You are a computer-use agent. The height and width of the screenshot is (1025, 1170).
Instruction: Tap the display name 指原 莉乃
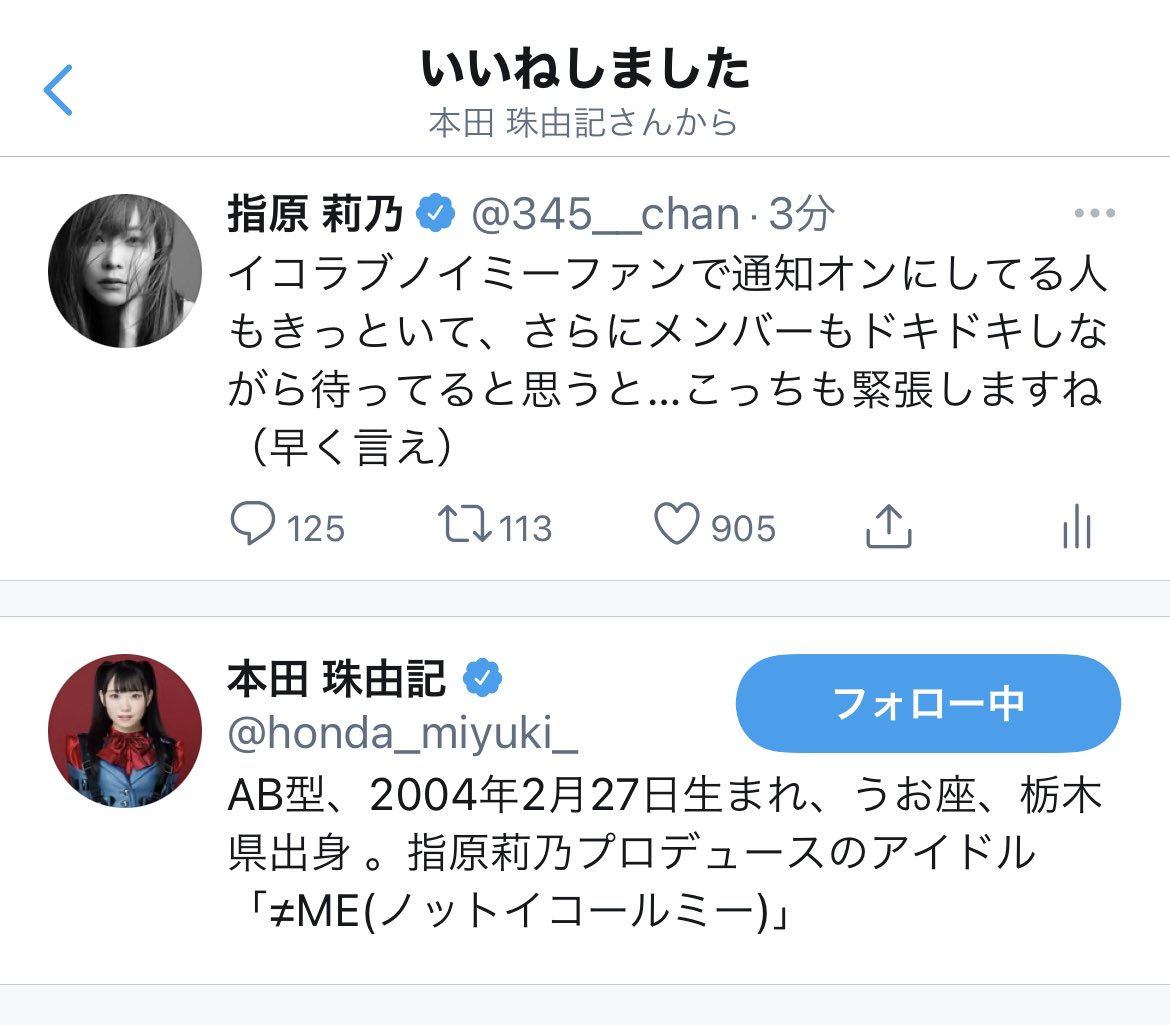[x=315, y=214]
